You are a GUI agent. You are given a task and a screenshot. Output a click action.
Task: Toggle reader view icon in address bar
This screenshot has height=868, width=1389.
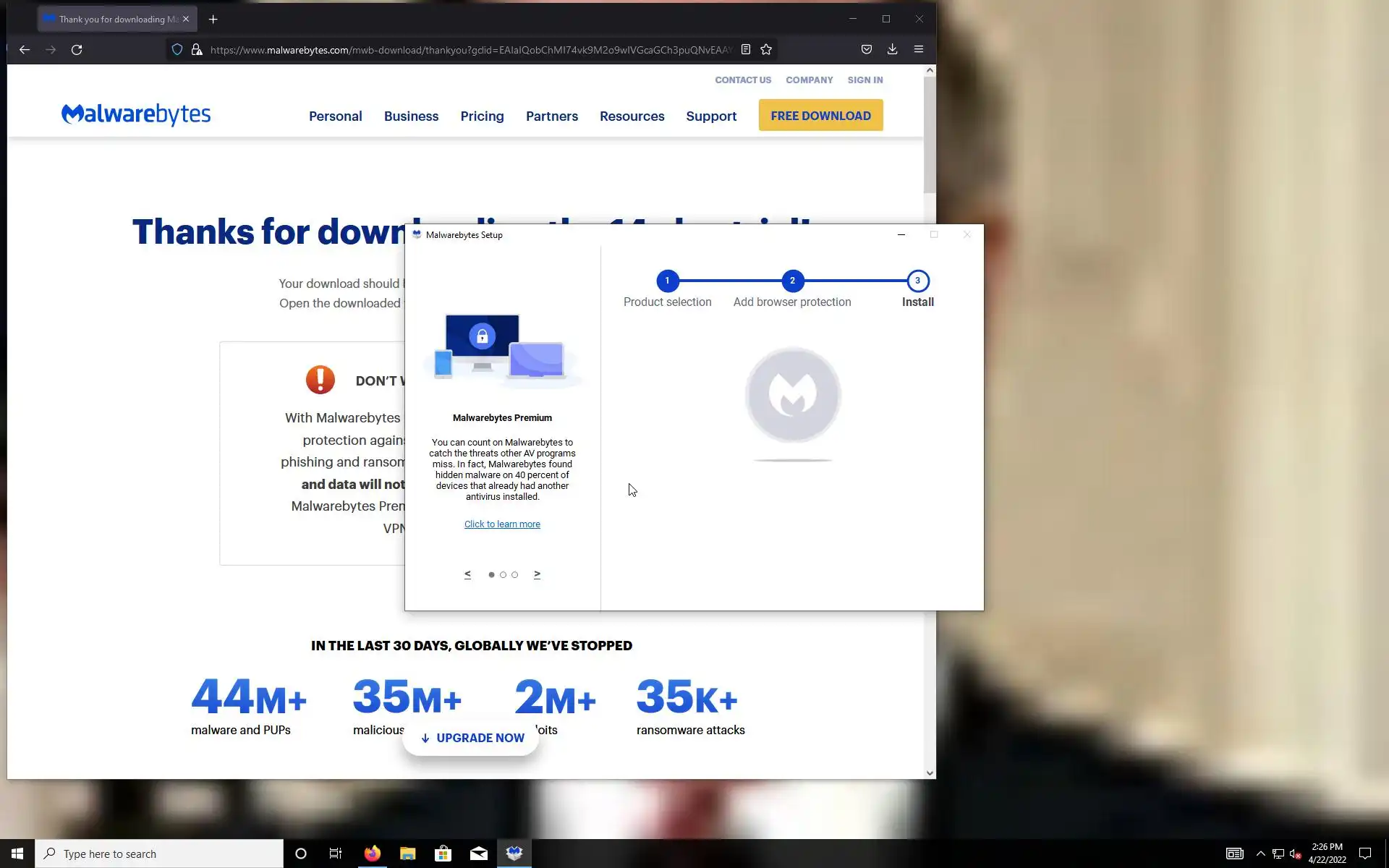pos(745,50)
